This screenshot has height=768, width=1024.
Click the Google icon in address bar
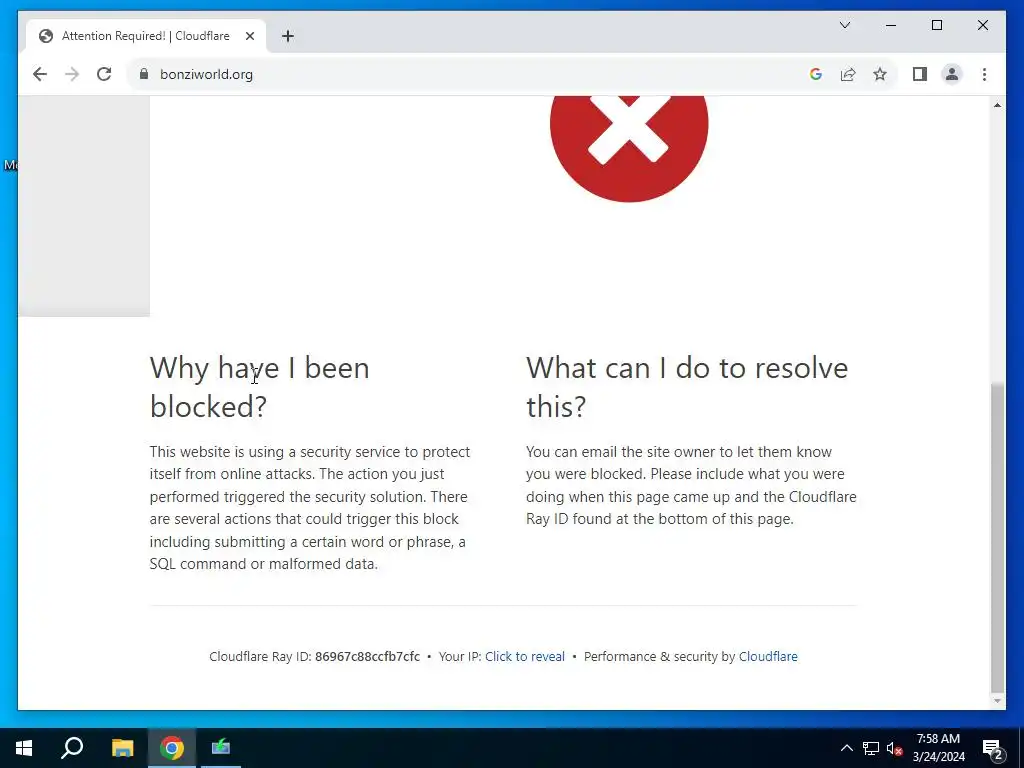tap(816, 74)
